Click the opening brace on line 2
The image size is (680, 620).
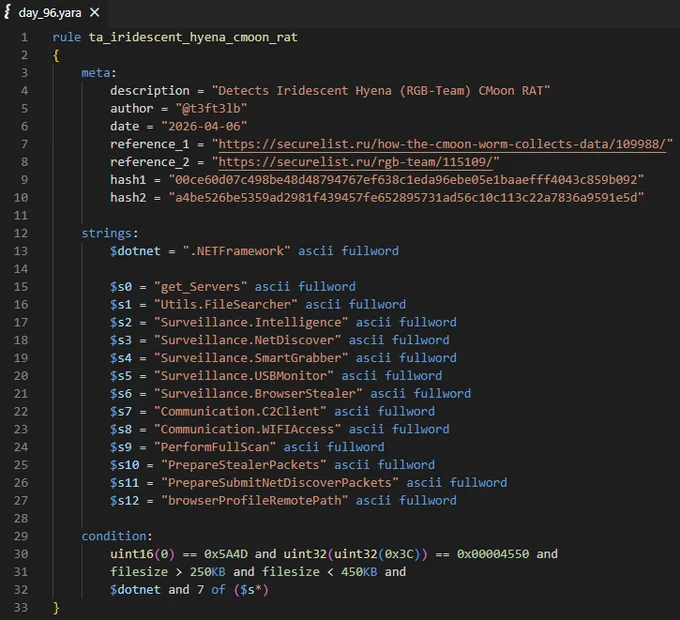tap(56, 55)
